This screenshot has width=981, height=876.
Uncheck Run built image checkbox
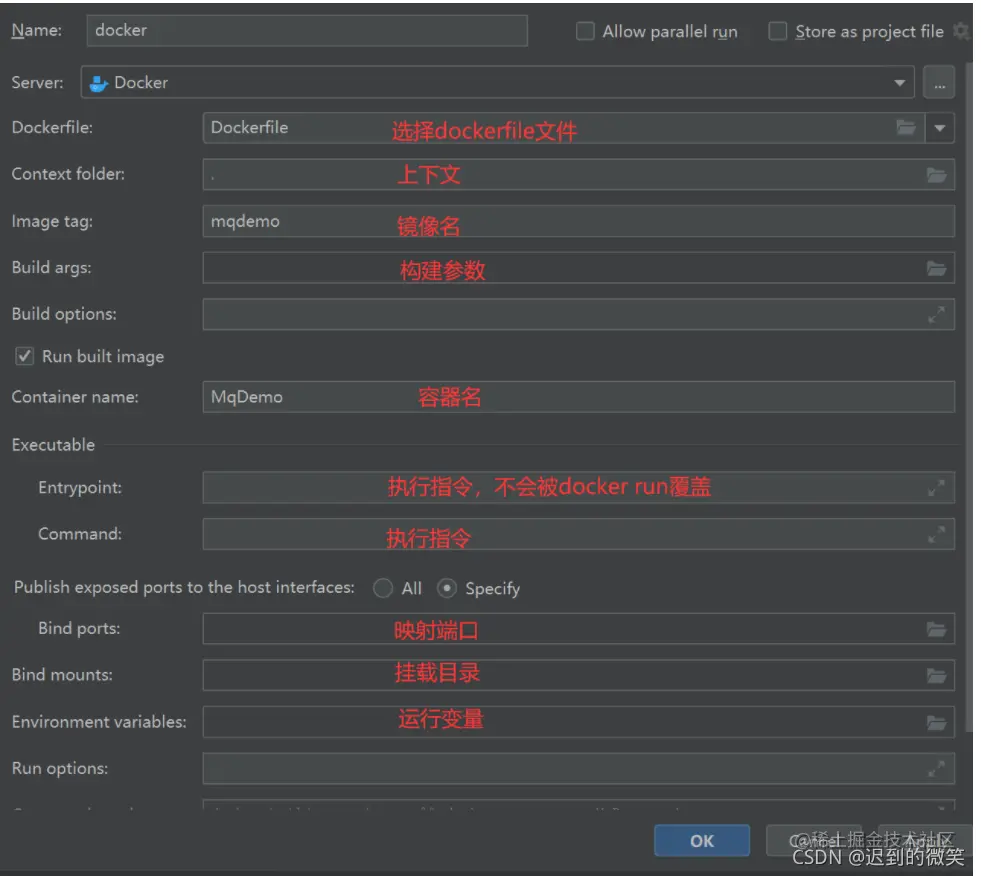point(24,357)
